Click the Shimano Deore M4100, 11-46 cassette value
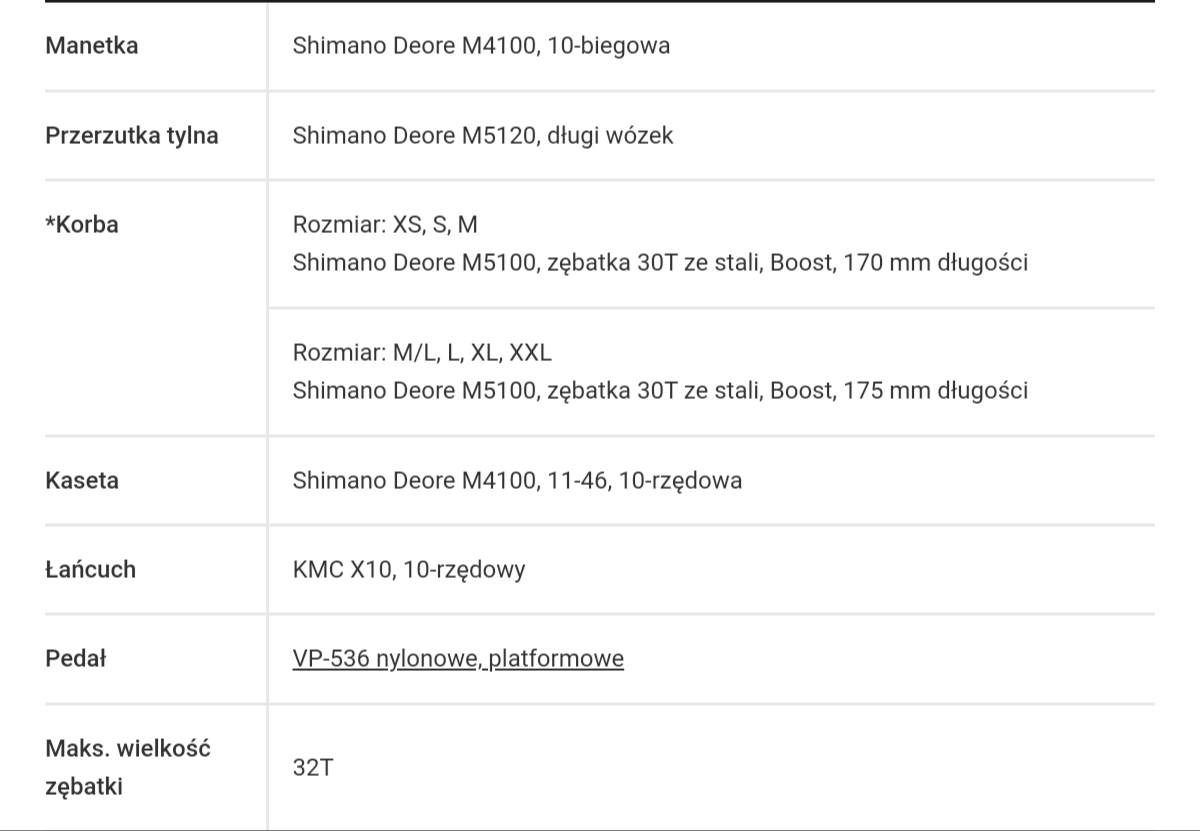 (x=517, y=480)
